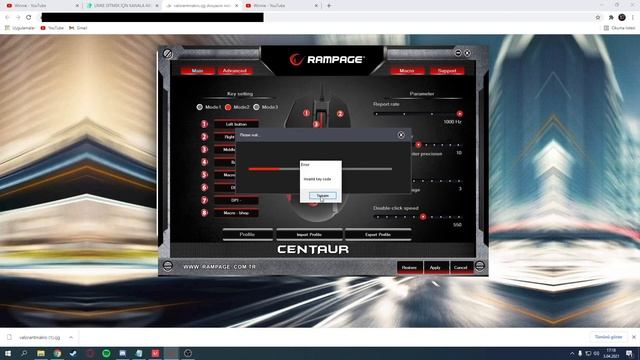Click key number 6 icon in list
The height and width of the screenshot is (360, 640).
[x=204, y=187]
